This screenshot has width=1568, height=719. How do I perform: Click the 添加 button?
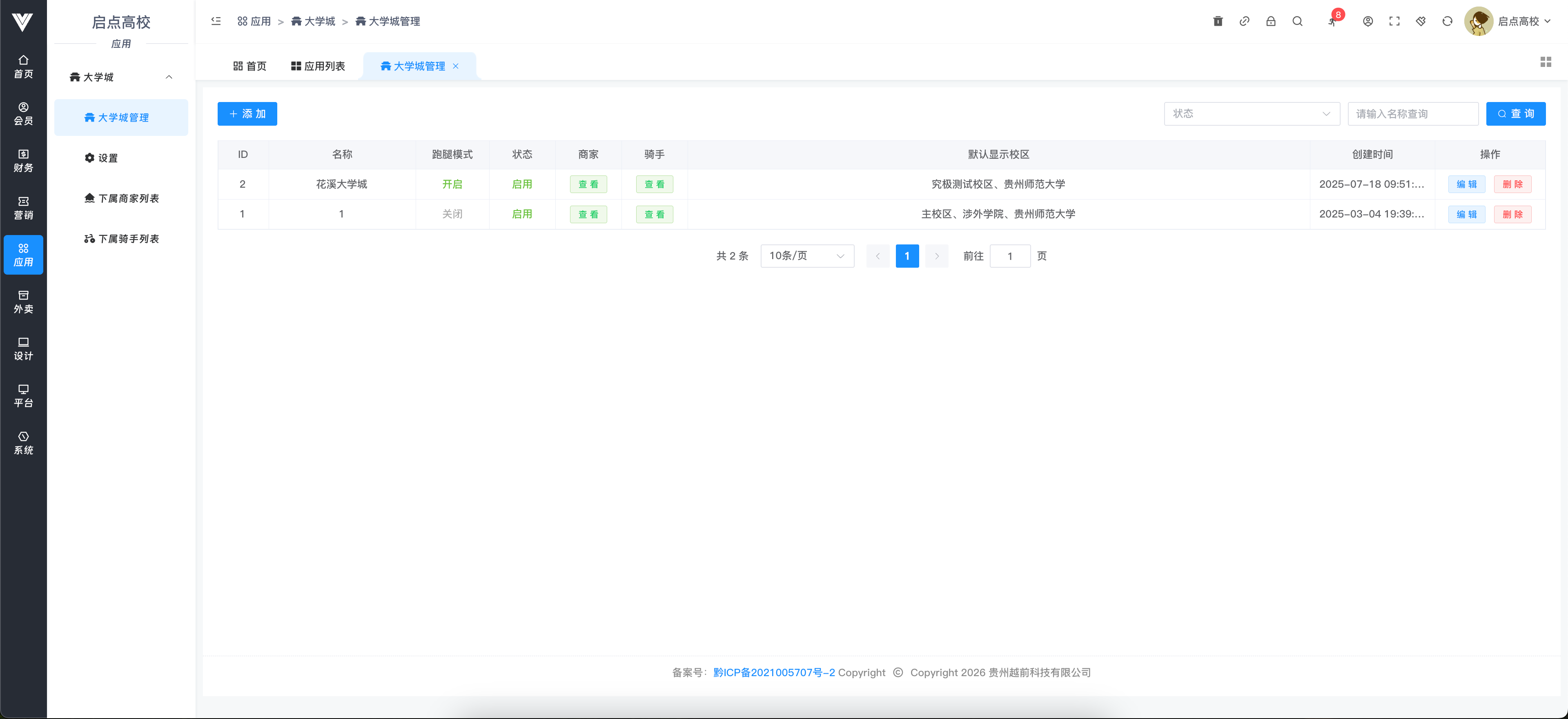(x=247, y=114)
